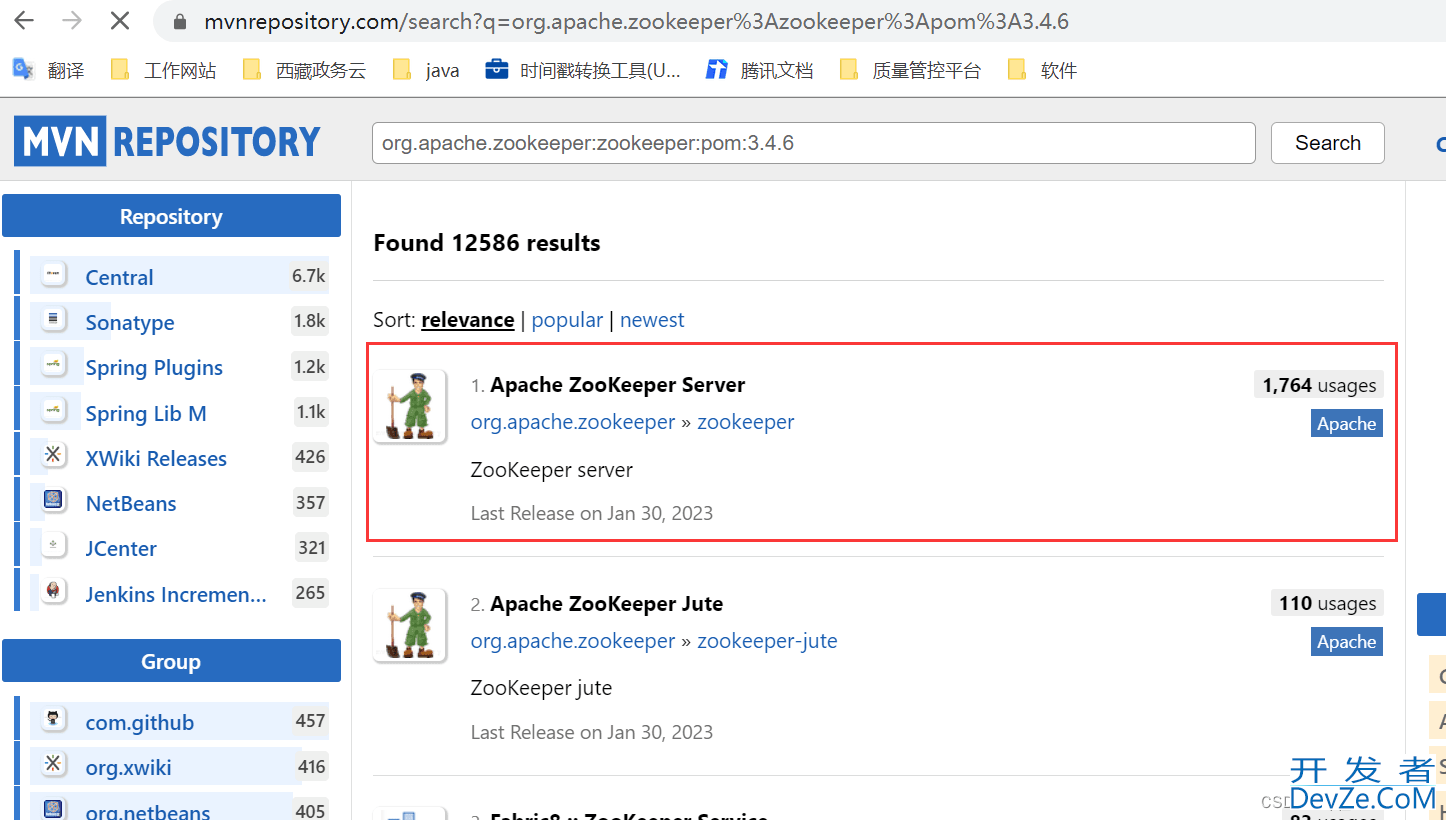Click the Found 12586 results heading

487,243
